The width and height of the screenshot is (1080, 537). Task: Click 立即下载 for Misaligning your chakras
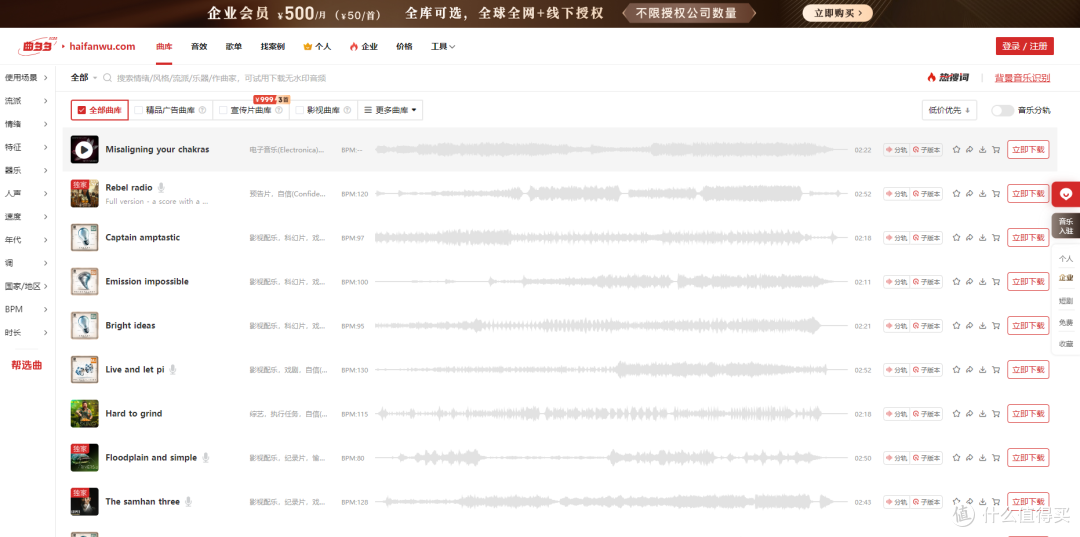1028,149
